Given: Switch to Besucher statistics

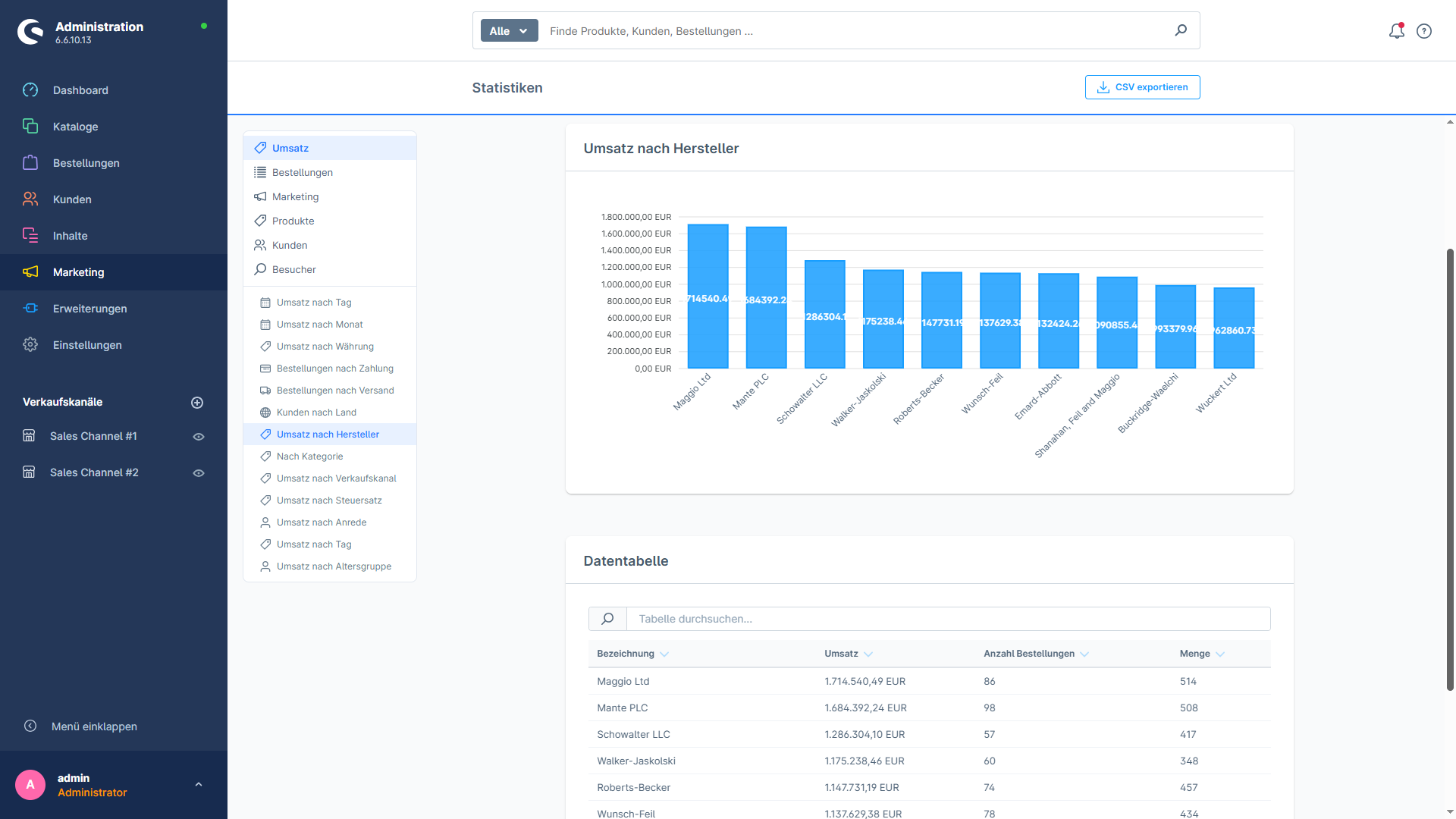Looking at the screenshot, I should [294, 269].
